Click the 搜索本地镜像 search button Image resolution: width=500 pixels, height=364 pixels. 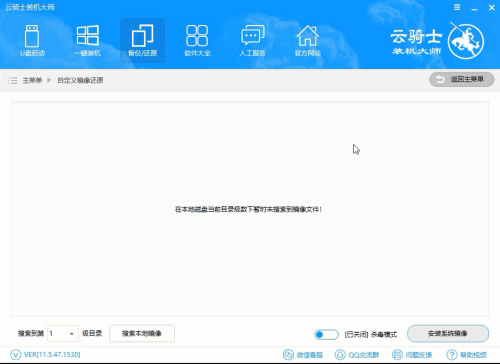pos(142,333)
